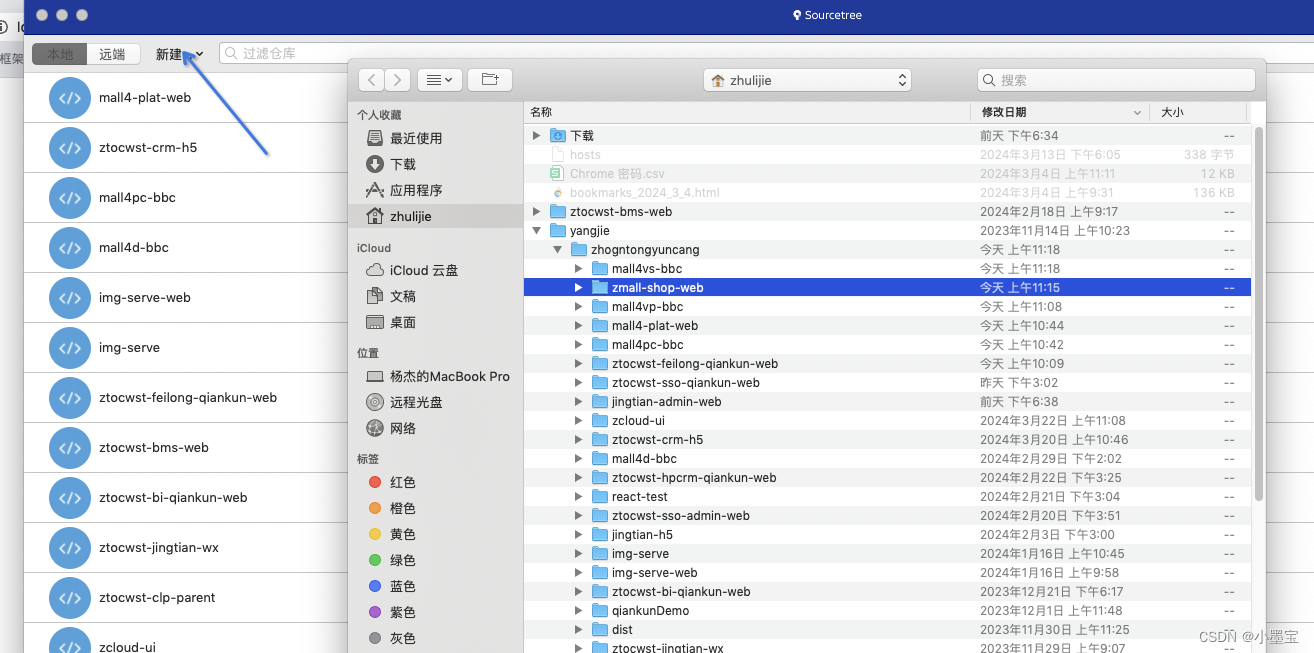This screenshot has height=653, width=1314.
Task: Filter by the 红色 tag
Action: (x=404, y=482)
